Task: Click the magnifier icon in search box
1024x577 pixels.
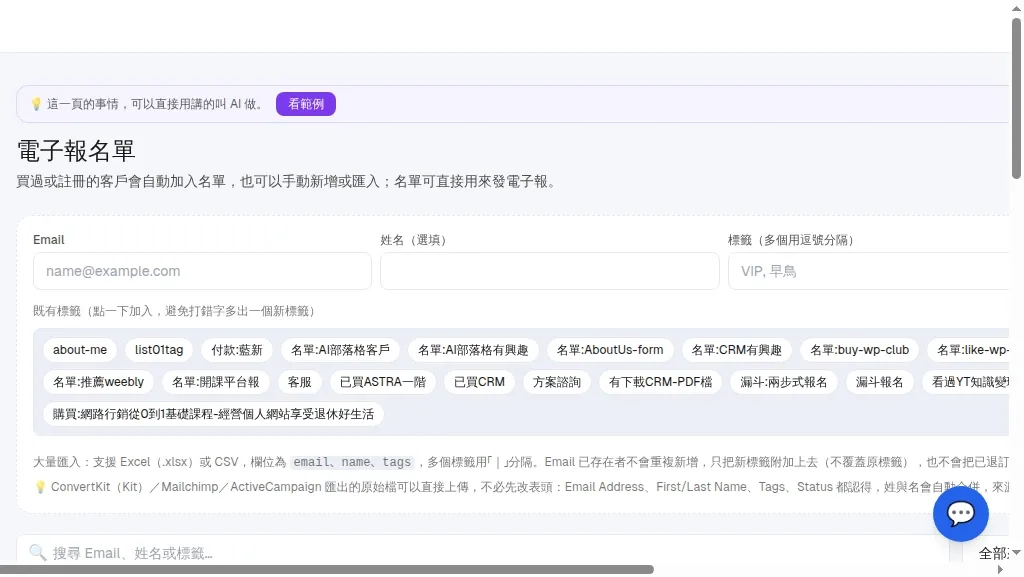Action: (x=37, y=553)
